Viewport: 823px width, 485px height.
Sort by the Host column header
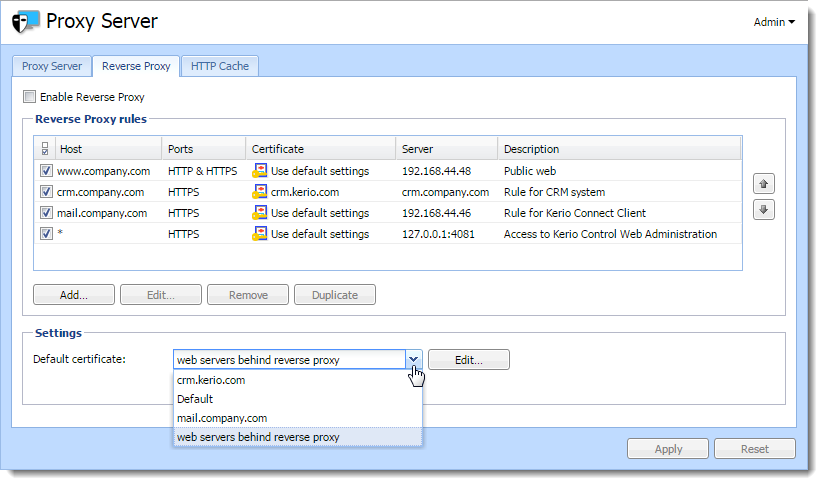[x=109, y=149]
